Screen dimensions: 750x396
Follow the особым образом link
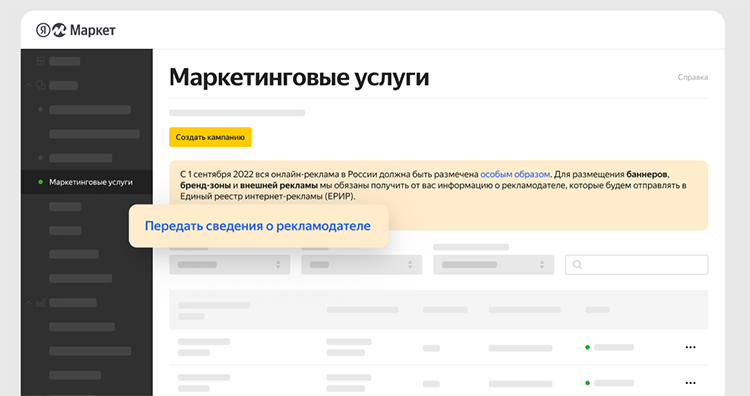(515, 174)
